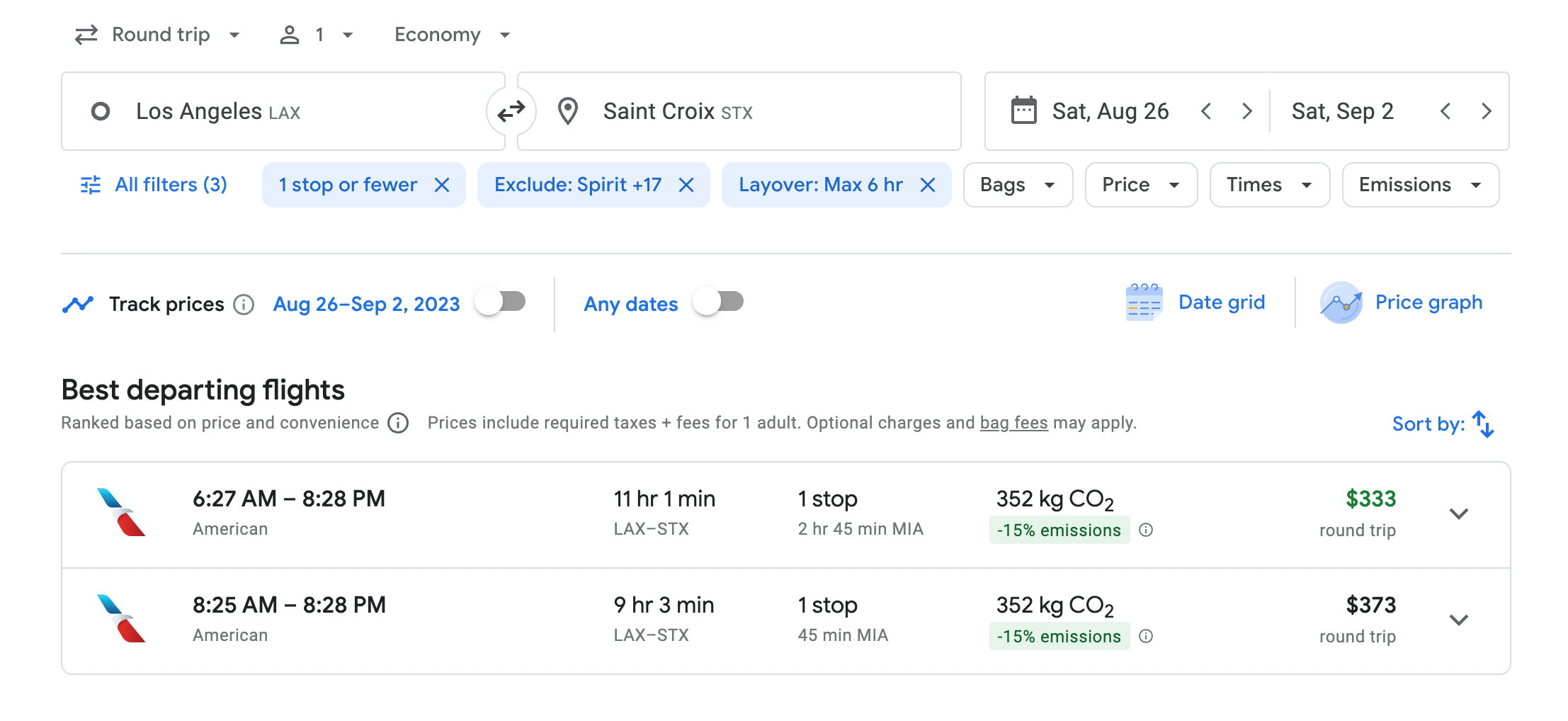The height and width of the screenshot is (721, 1568).
Task: Click the ranking info icon
Action: tap(398, 423)
